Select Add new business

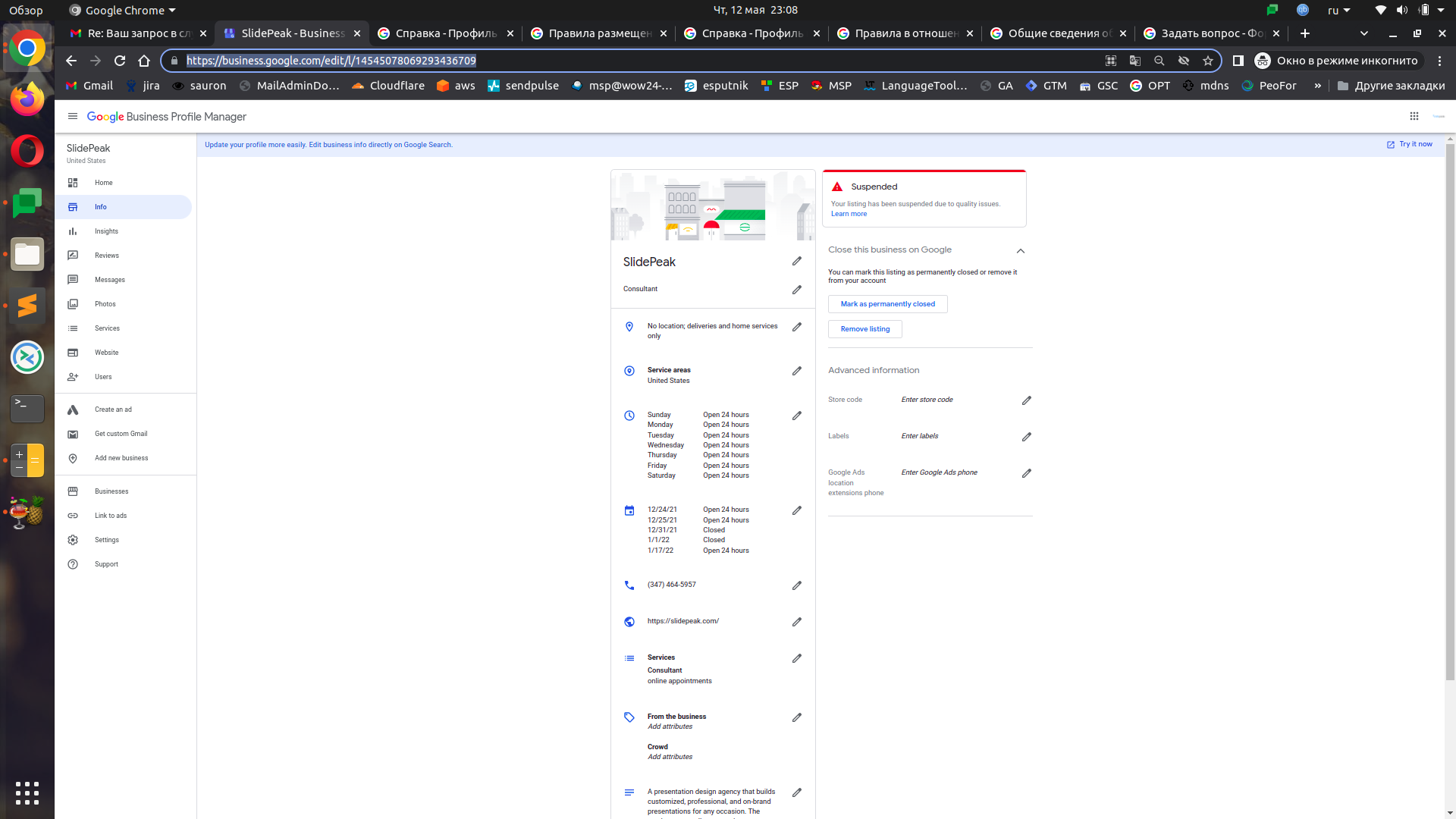[x=123, y=458]
